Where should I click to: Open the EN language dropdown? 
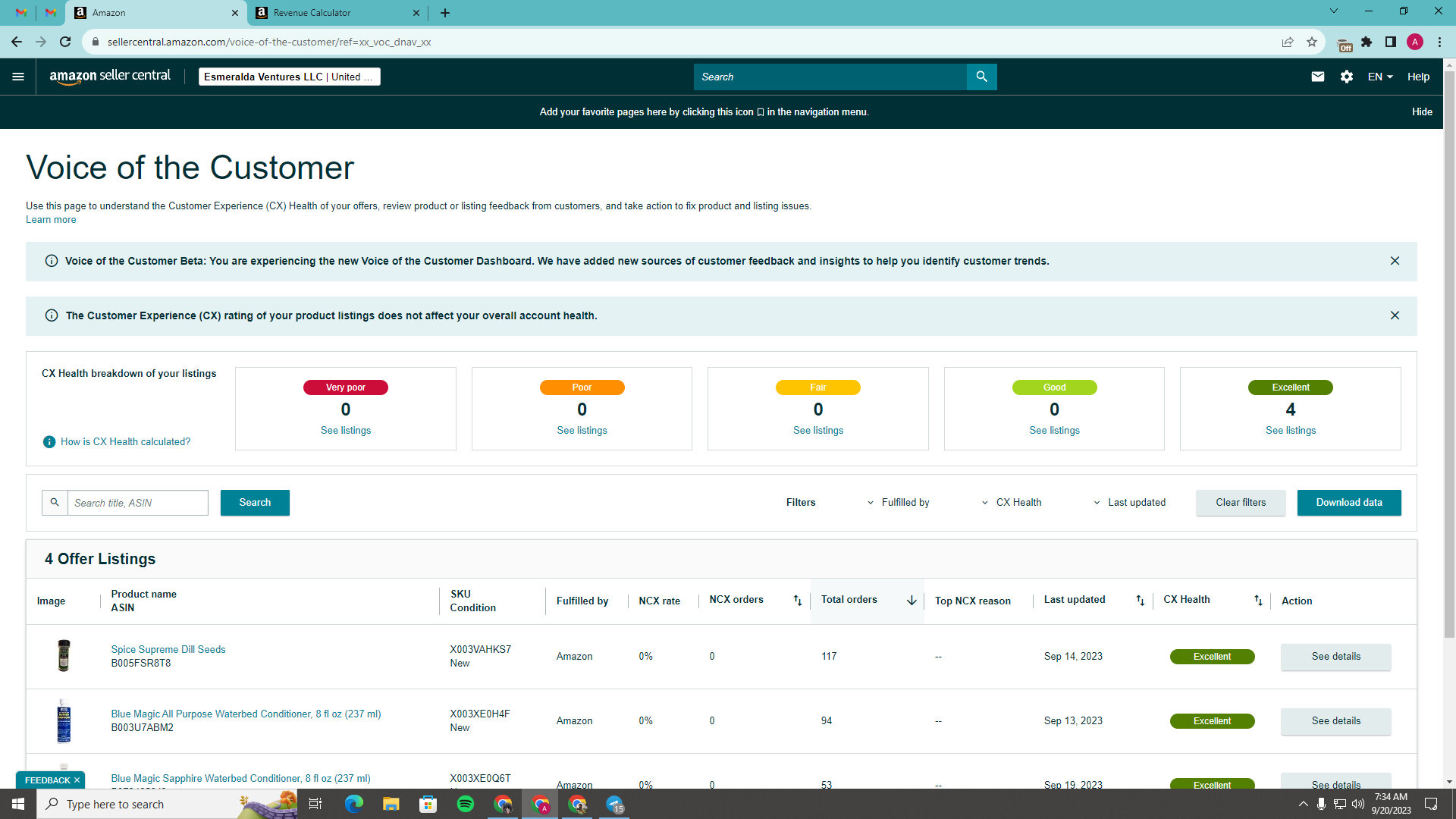coord(1380,77)
